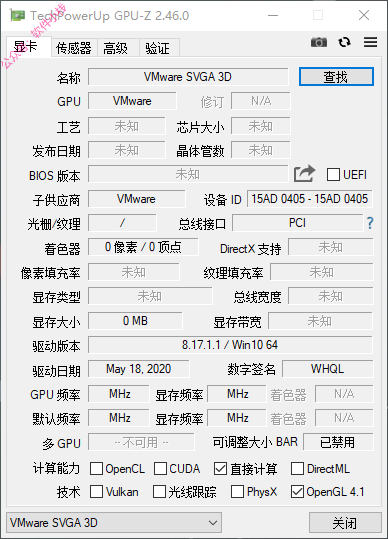
Task: Click the 光栅/纹理 field
Action: 122,223
